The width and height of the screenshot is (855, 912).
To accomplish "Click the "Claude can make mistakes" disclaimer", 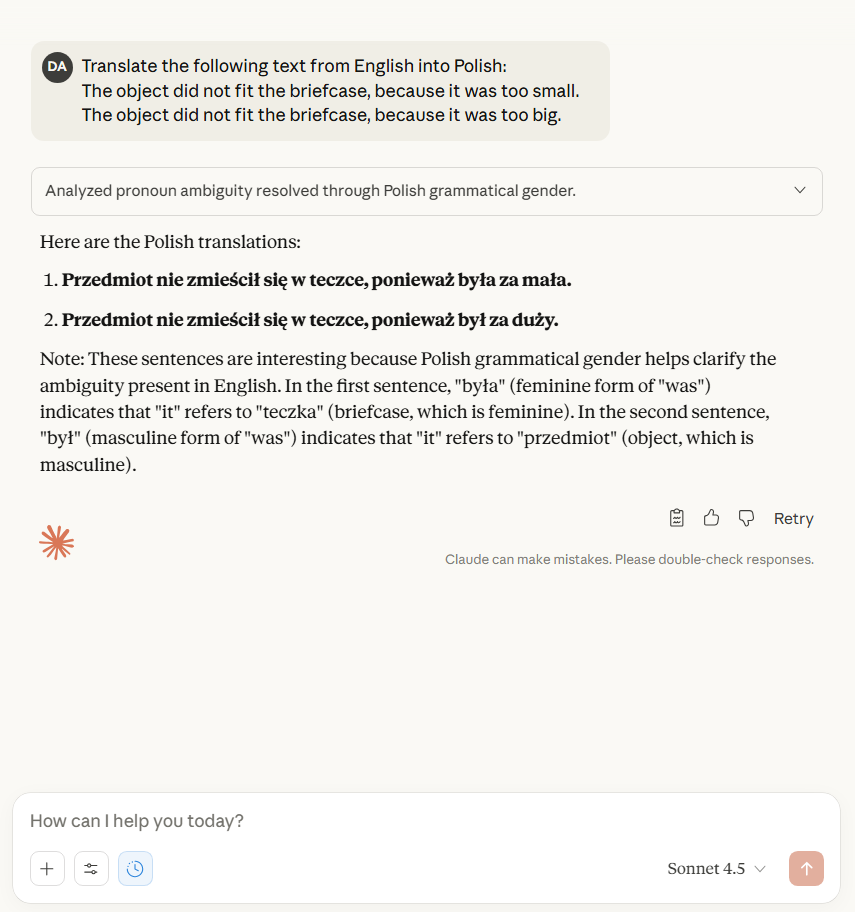I will point(629,560).
